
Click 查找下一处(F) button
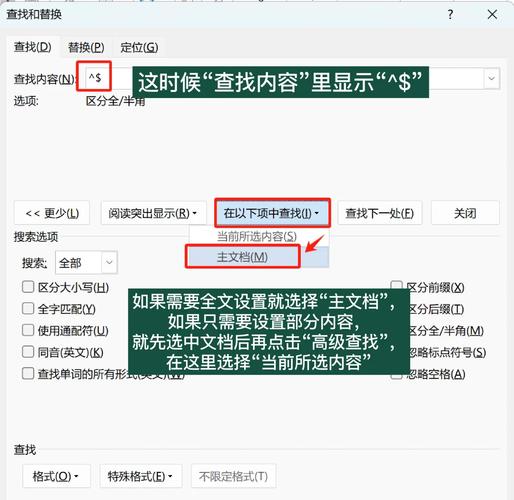point(380,213)
